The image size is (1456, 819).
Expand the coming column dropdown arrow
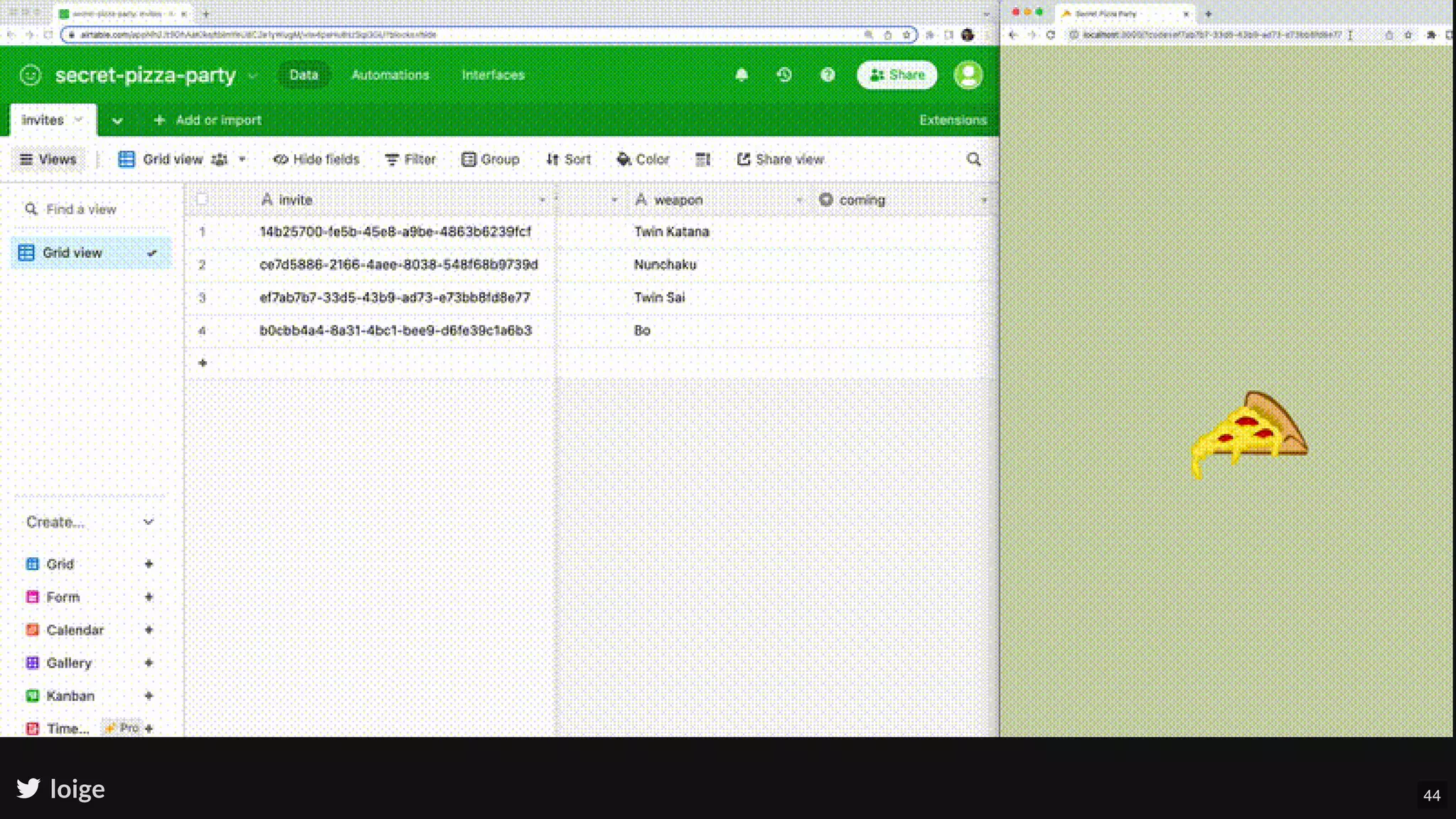pos(984,200)
